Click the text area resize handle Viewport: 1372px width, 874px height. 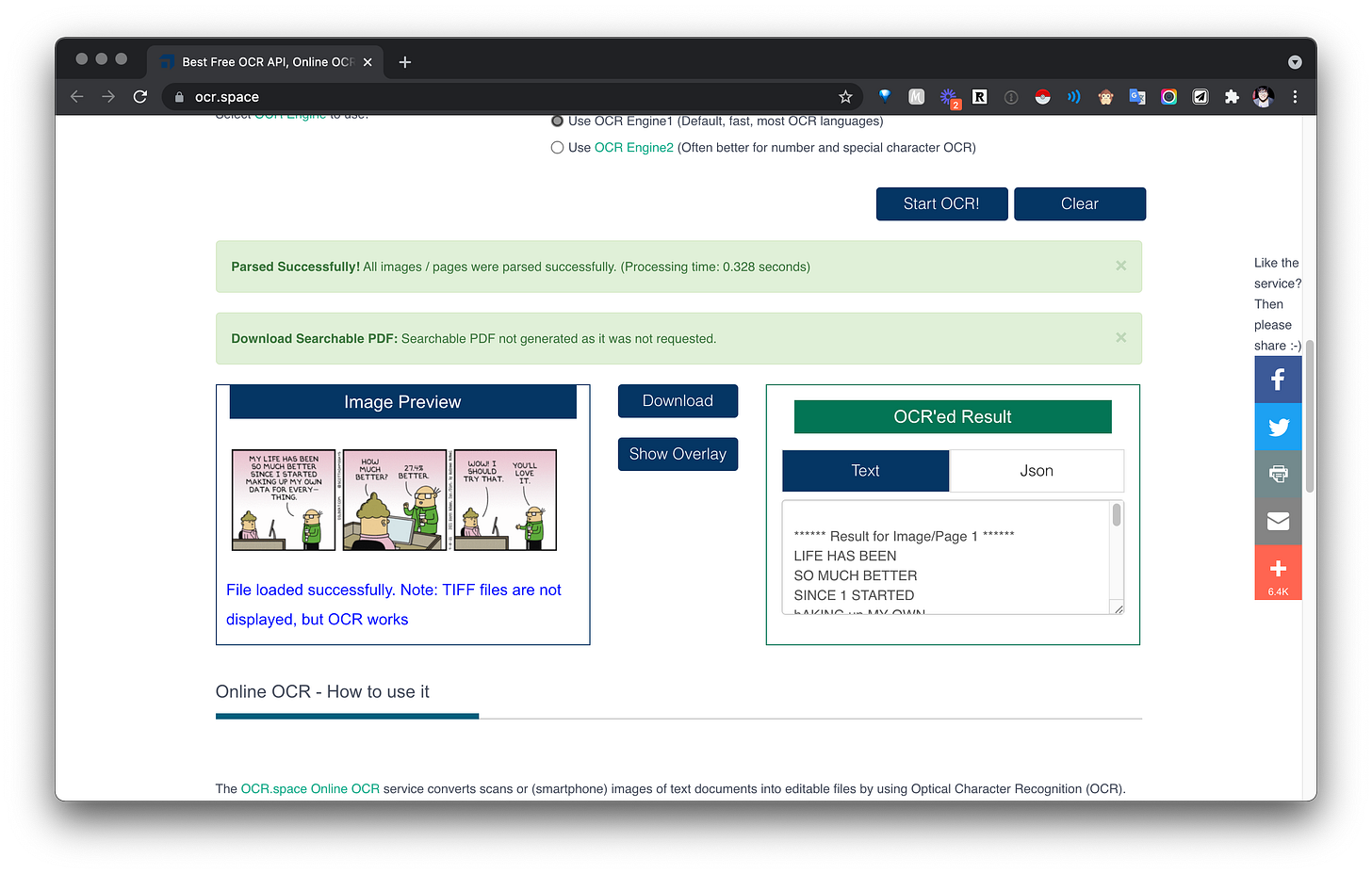[x=1119, y=609]
